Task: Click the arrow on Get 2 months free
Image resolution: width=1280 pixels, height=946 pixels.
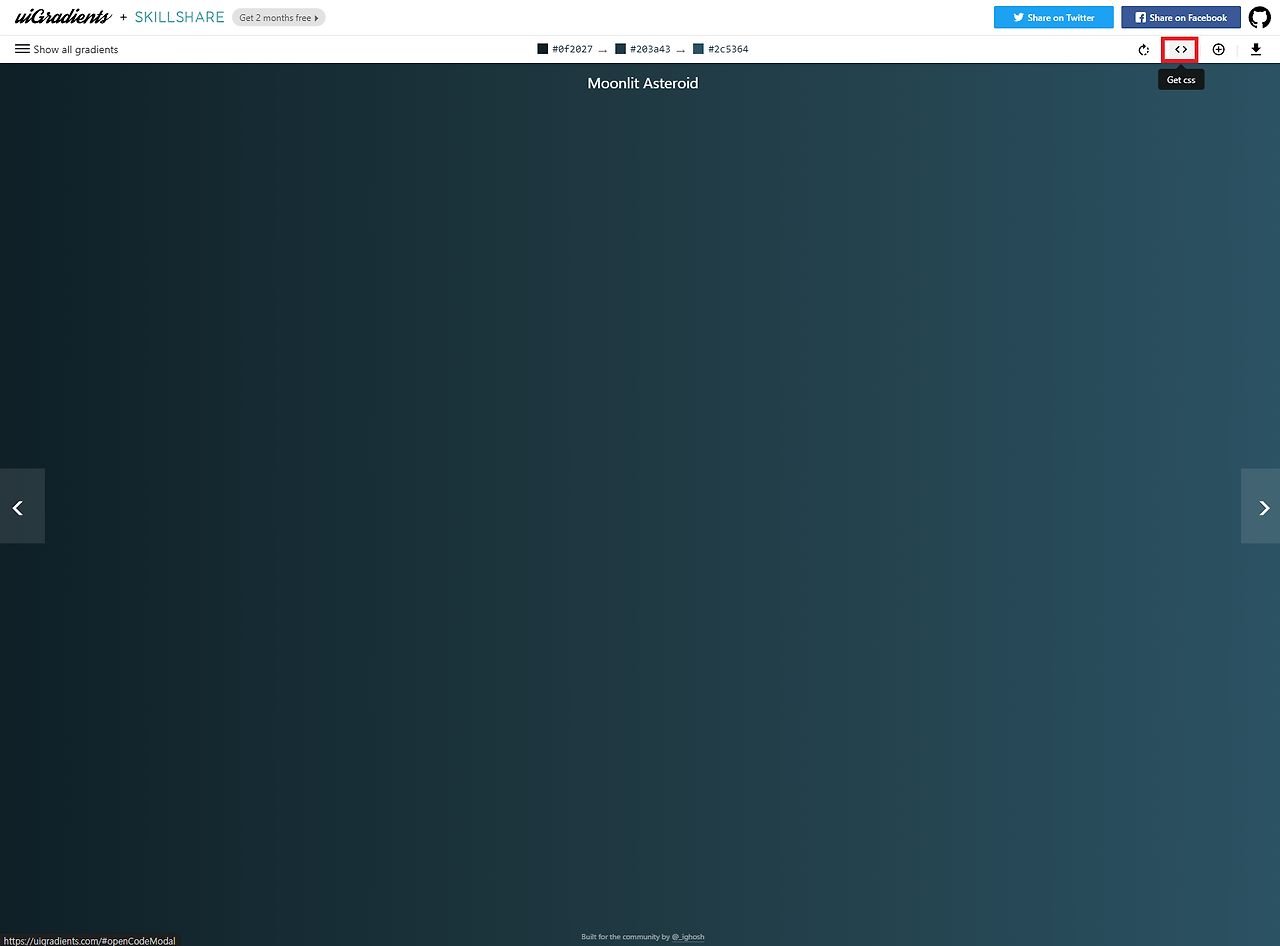Action: (315, 17)
